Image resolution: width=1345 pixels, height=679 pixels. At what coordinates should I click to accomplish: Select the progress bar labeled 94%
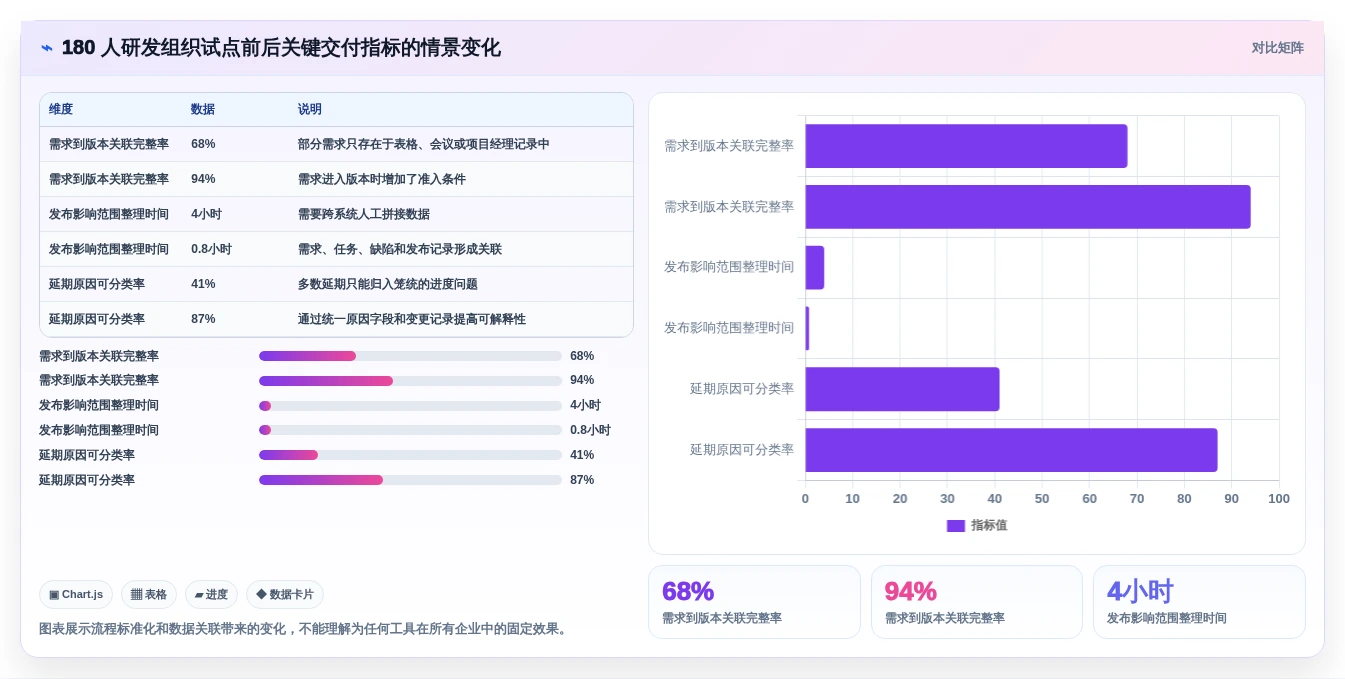coord(410,380)
